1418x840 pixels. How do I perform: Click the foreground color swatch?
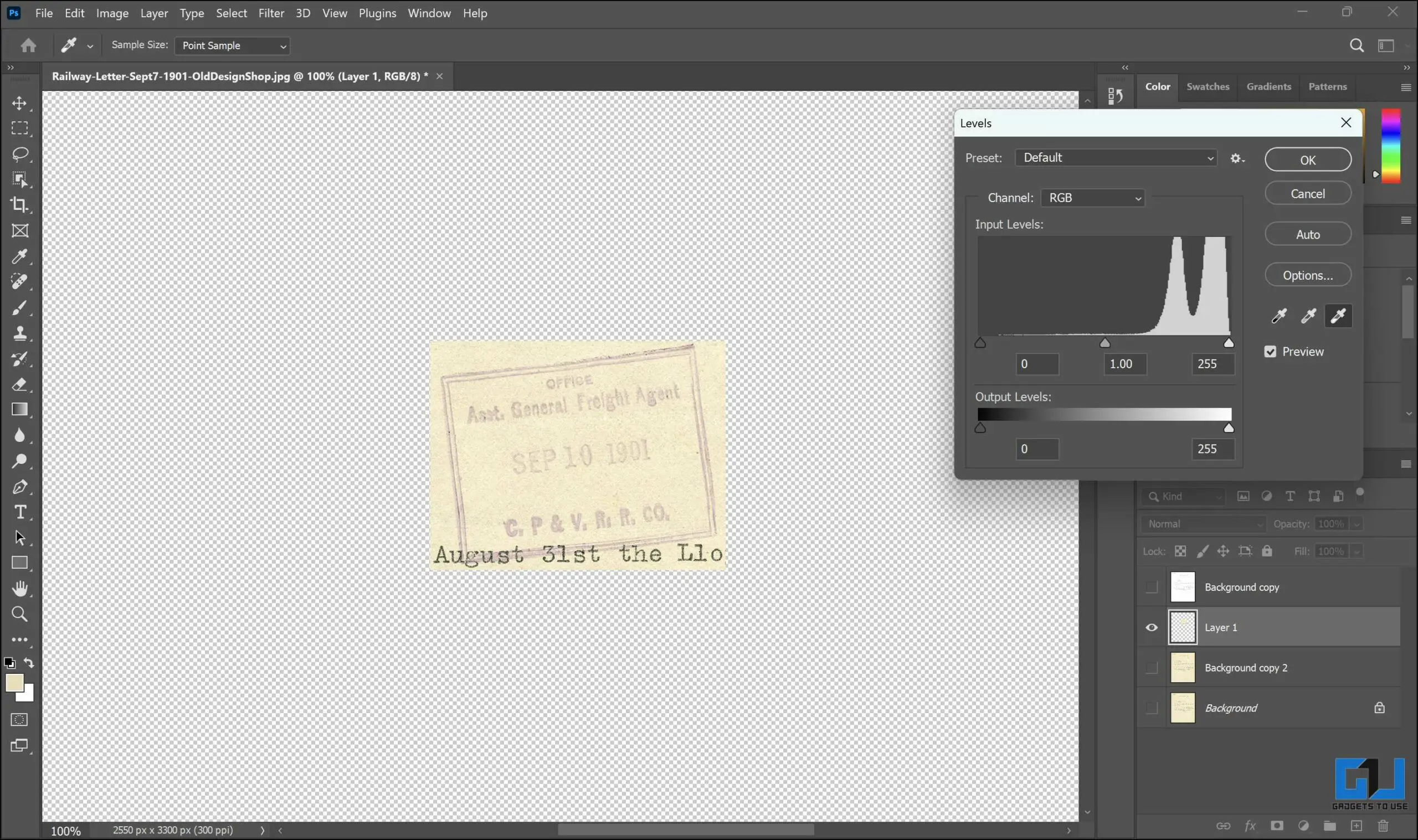pos(14,683)
